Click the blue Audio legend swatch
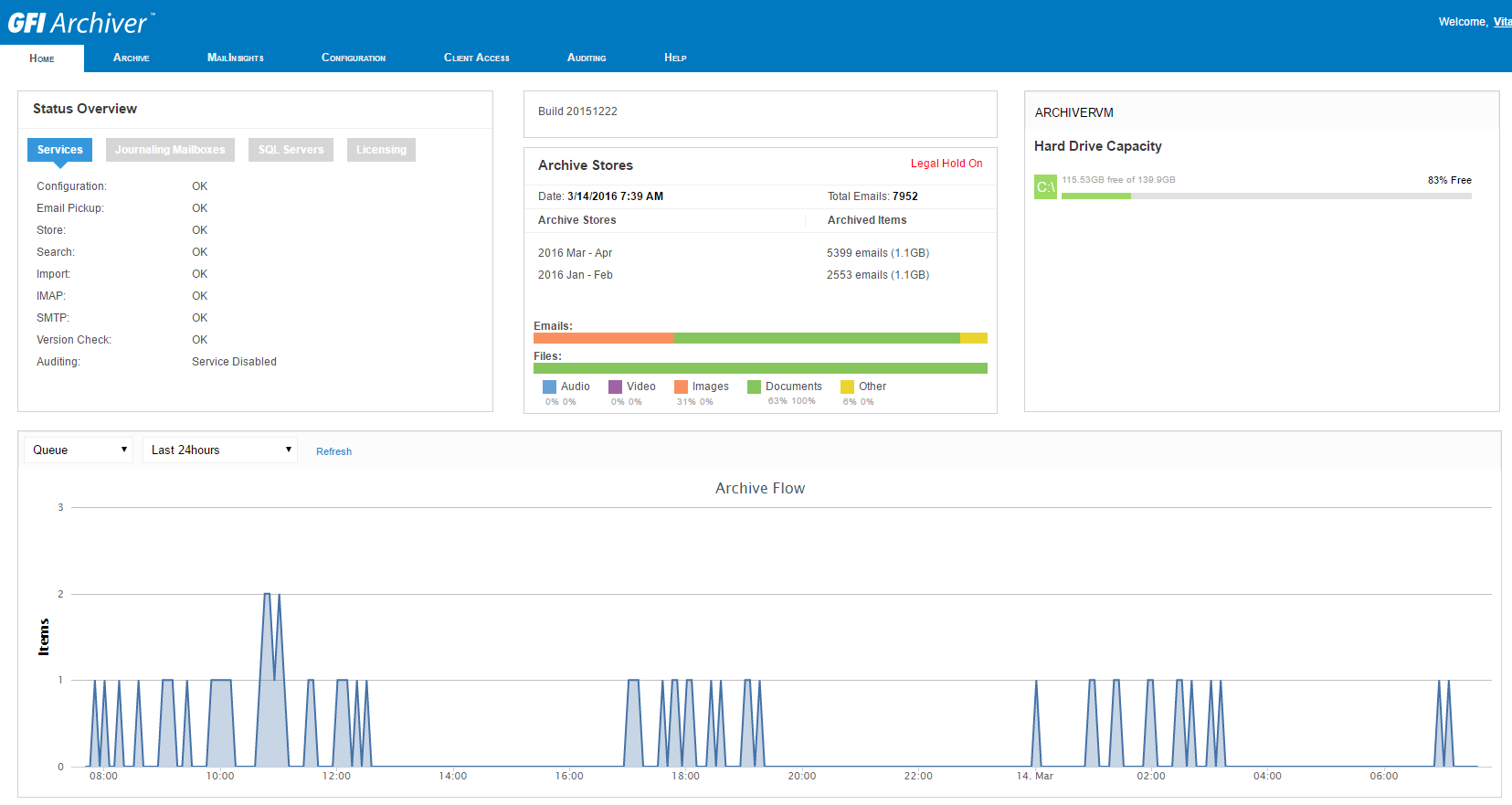 [549, 387]
